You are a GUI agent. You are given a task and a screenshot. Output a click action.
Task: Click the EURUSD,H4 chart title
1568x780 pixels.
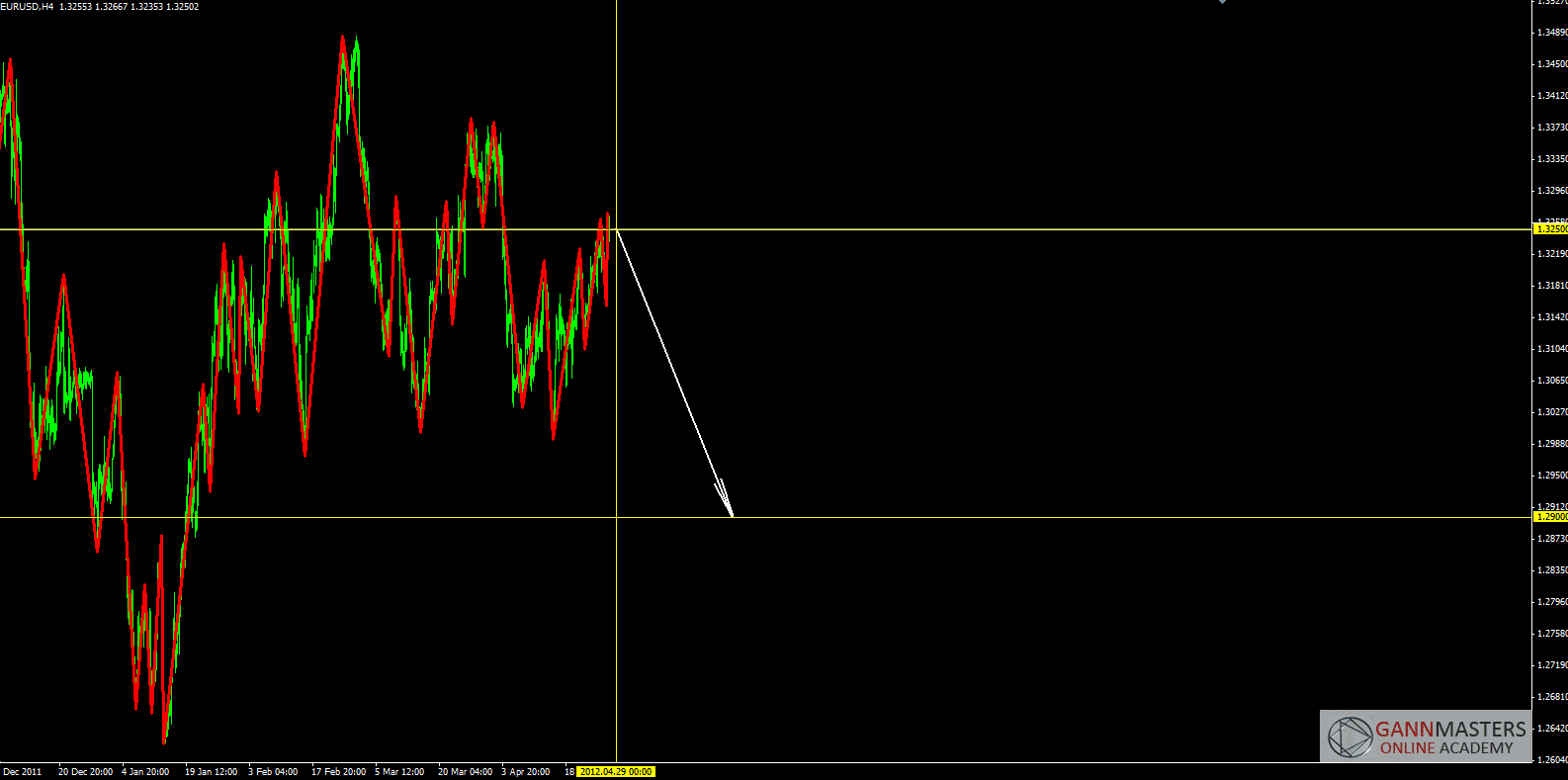point(27,7)
